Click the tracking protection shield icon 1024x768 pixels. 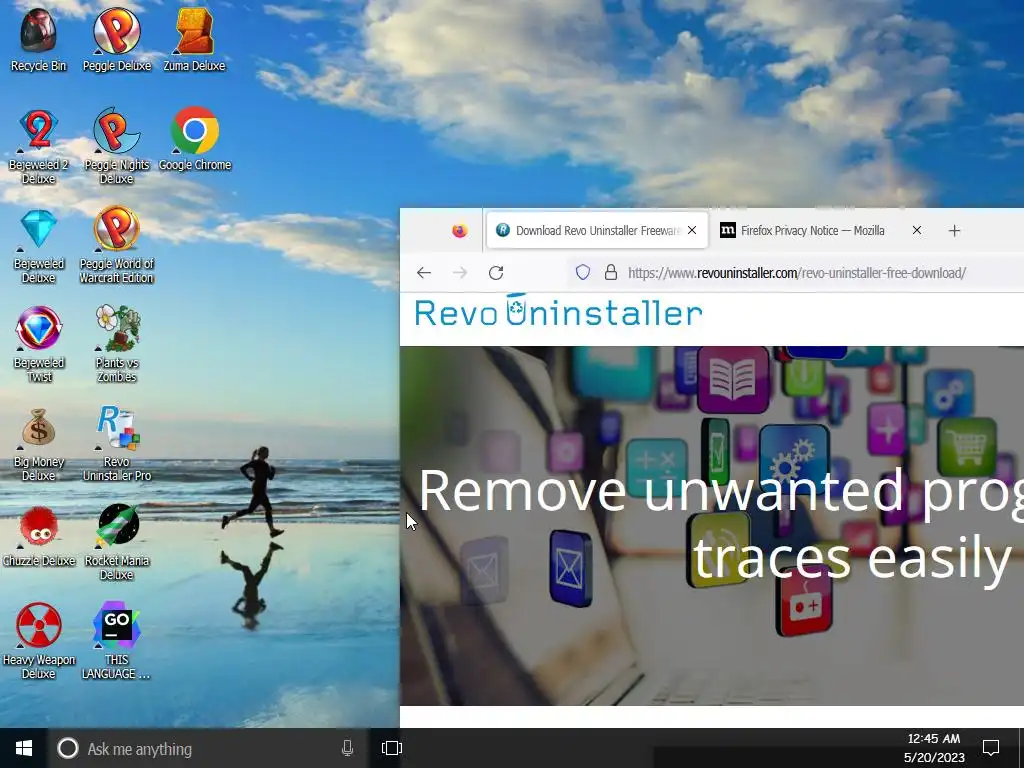coord(583,272)
